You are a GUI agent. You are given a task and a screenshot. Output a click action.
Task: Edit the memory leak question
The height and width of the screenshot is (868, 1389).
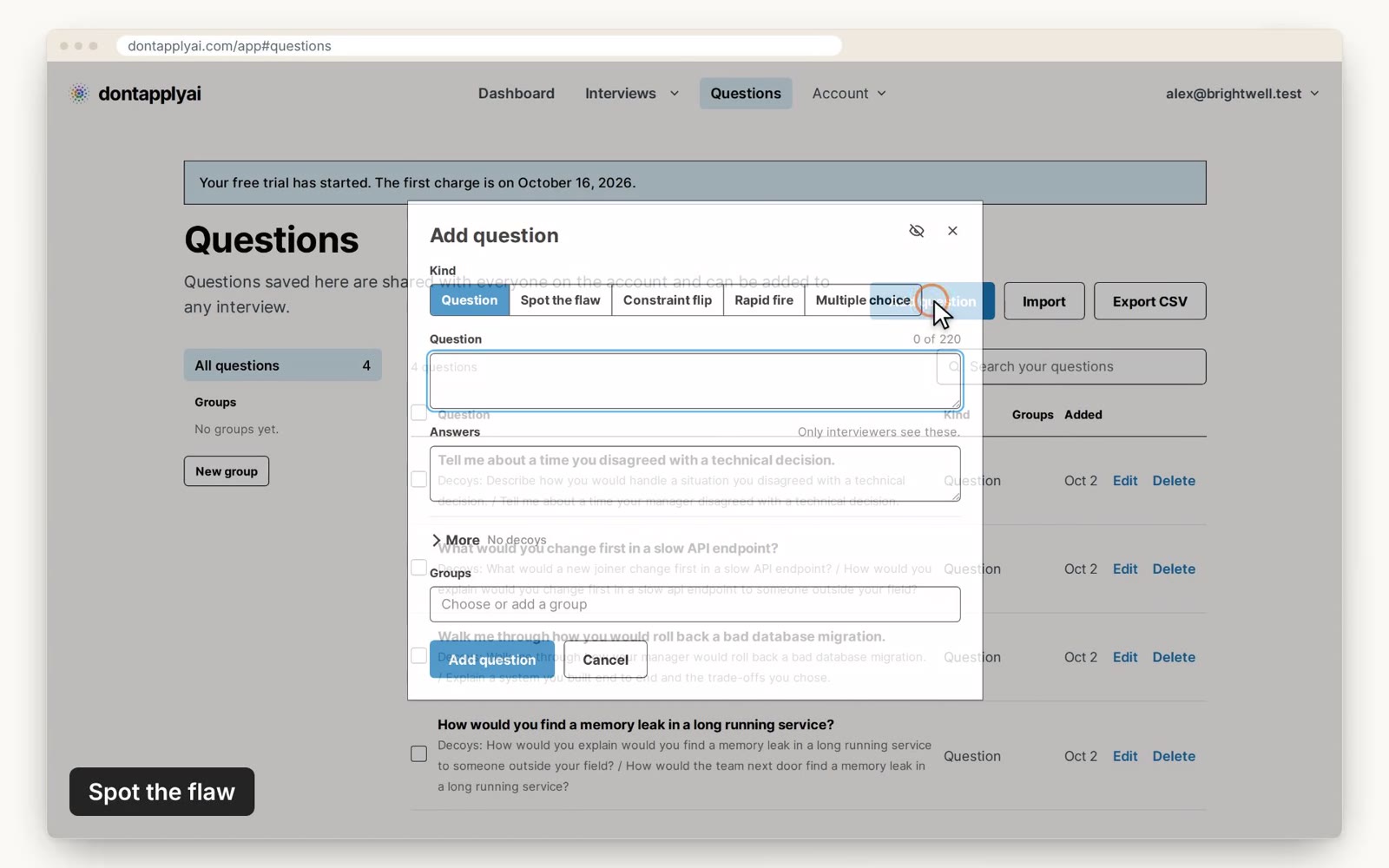(1125, 757)
